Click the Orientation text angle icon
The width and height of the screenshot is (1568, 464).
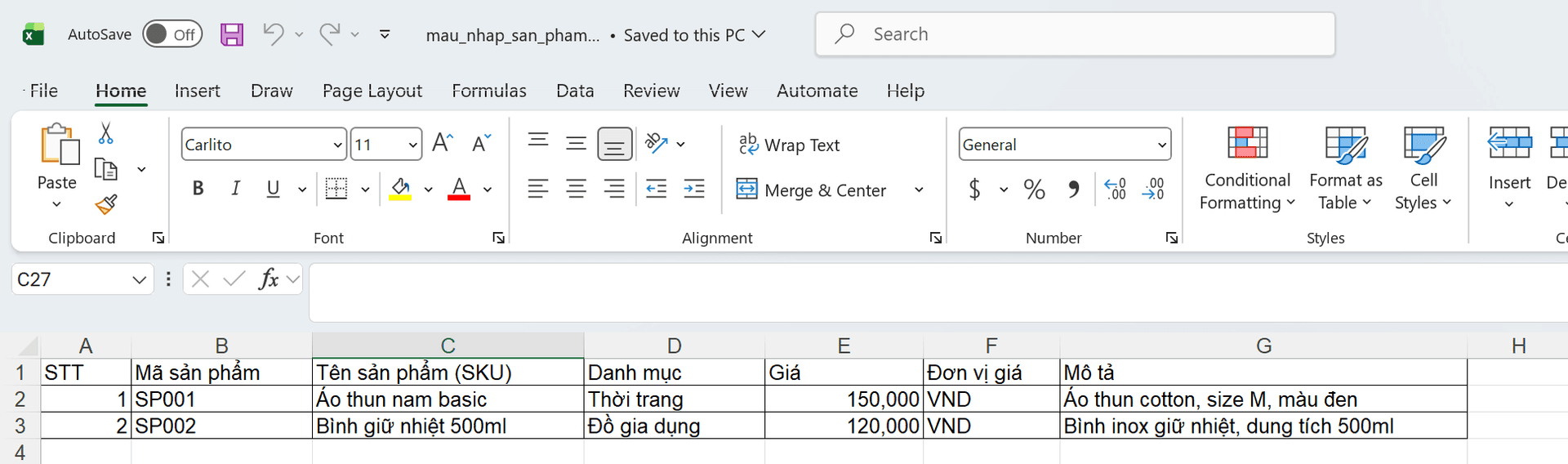[x=657, y=143]
